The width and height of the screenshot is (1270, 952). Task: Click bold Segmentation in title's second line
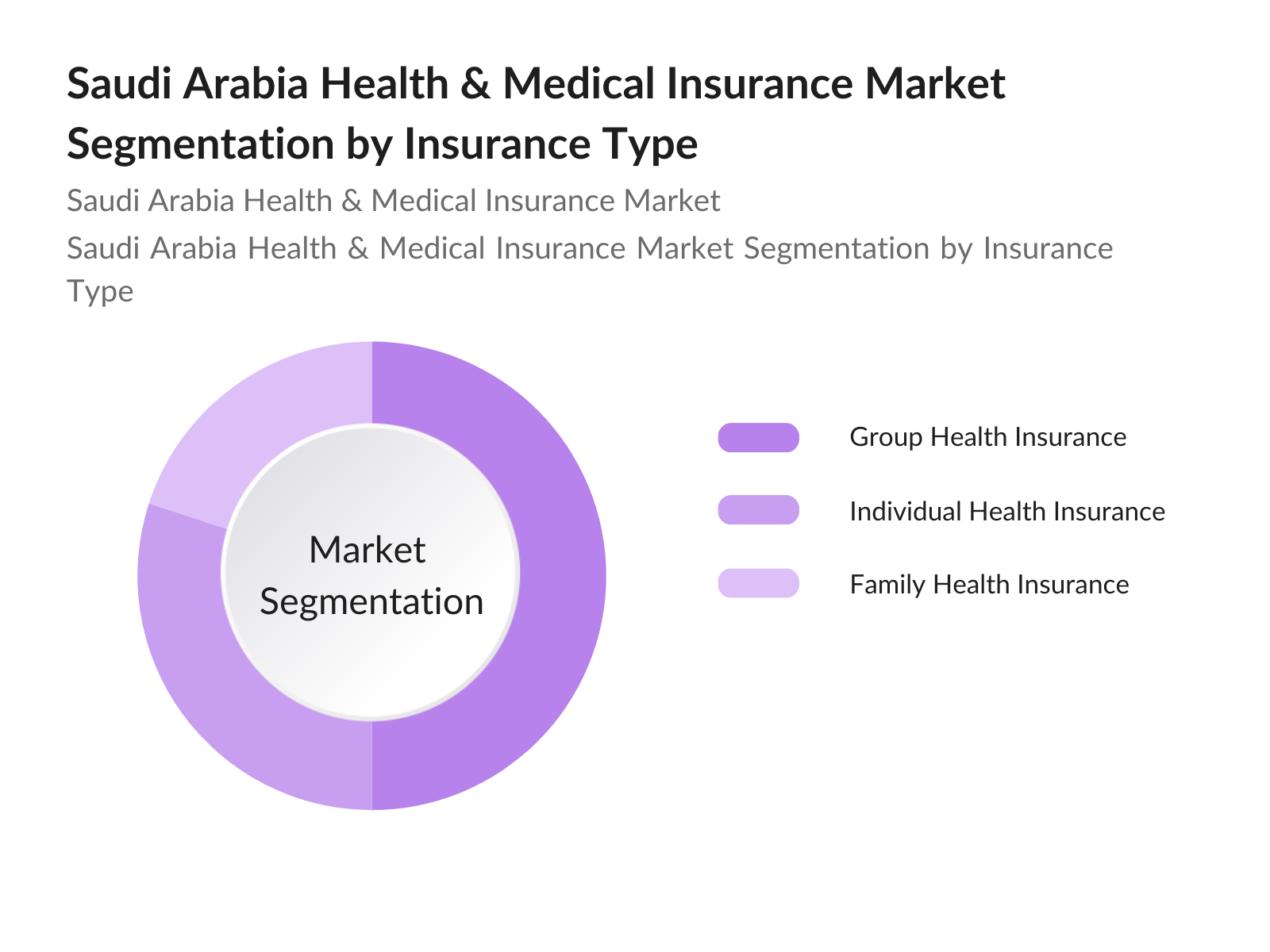point(201,144)
